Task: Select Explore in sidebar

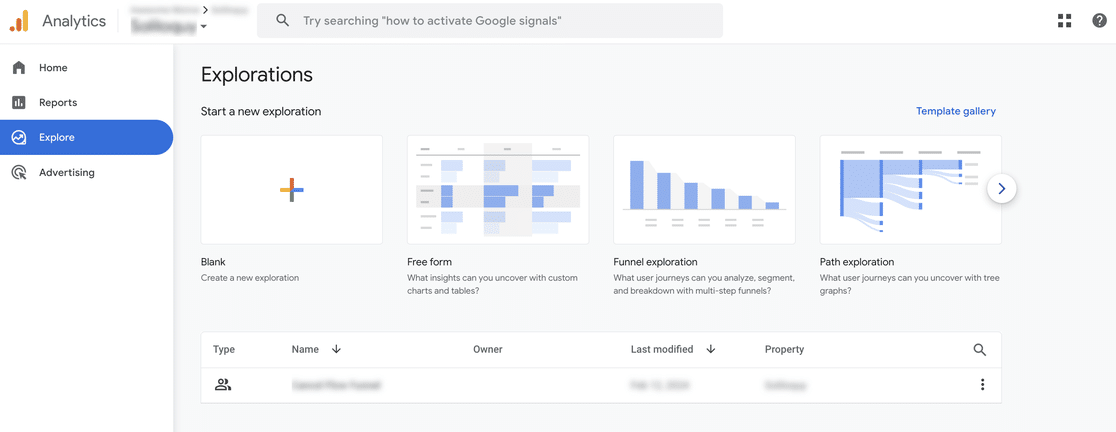Action: point(86,137)
